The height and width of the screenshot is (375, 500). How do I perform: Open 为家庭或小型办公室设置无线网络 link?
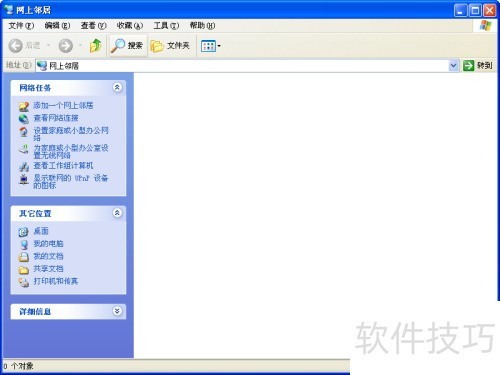71,151
